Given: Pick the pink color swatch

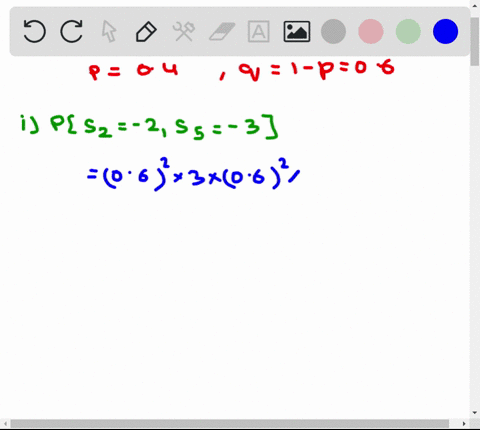Looking at the screenshot, I should 371,31.
